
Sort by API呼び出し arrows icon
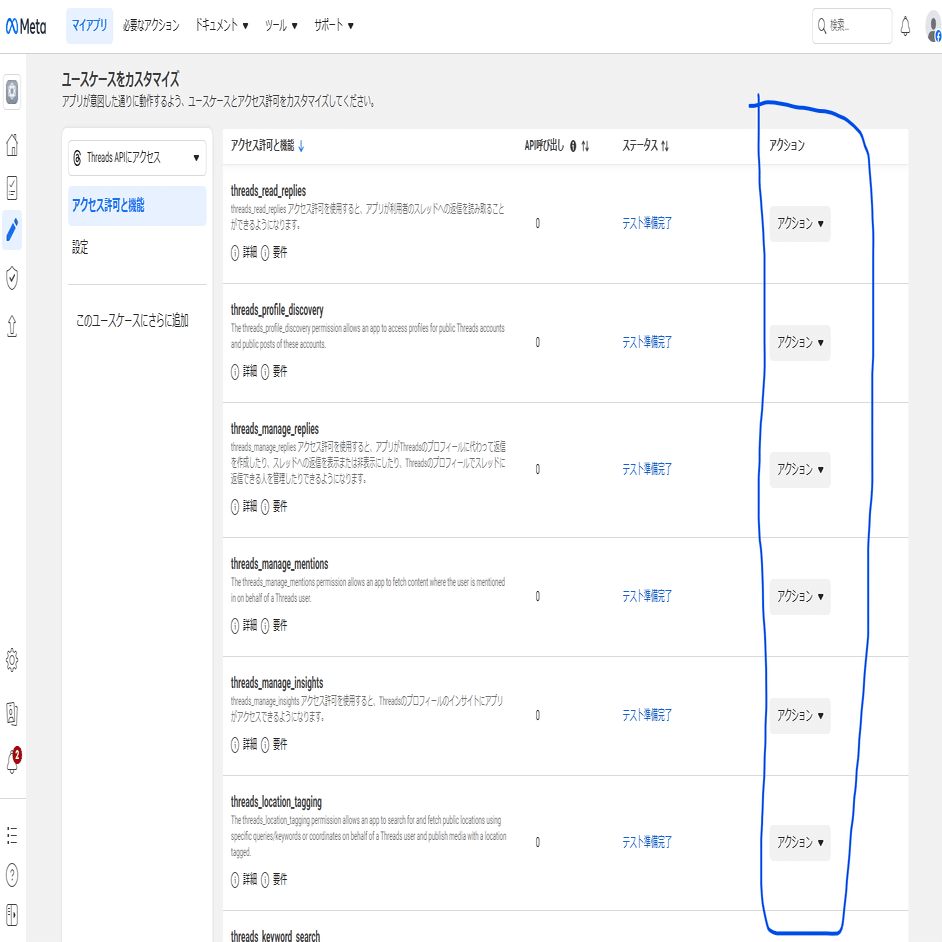click(x=585, y=145)
